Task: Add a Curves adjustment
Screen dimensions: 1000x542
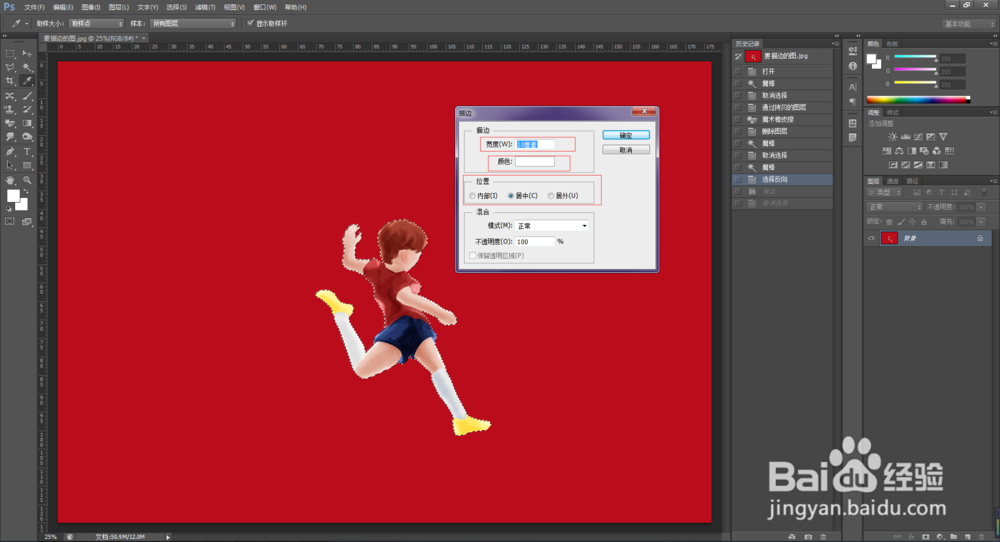Action: 918,136
